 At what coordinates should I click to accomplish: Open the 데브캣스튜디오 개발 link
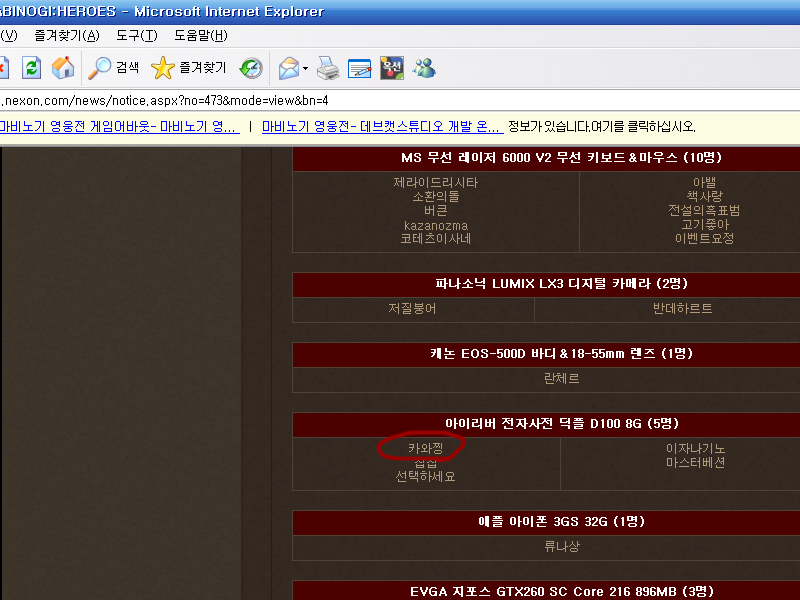click(382, 127)
